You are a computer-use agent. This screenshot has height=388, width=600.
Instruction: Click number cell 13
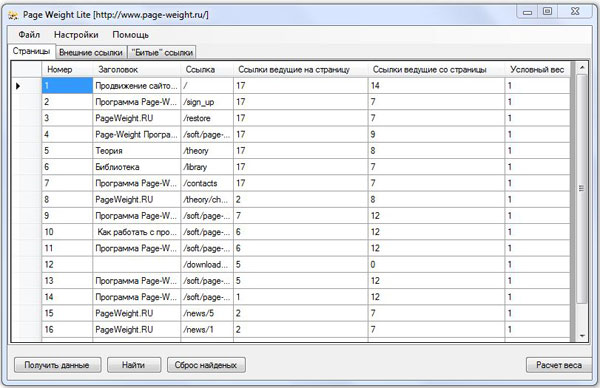click(x=67, y=281)
